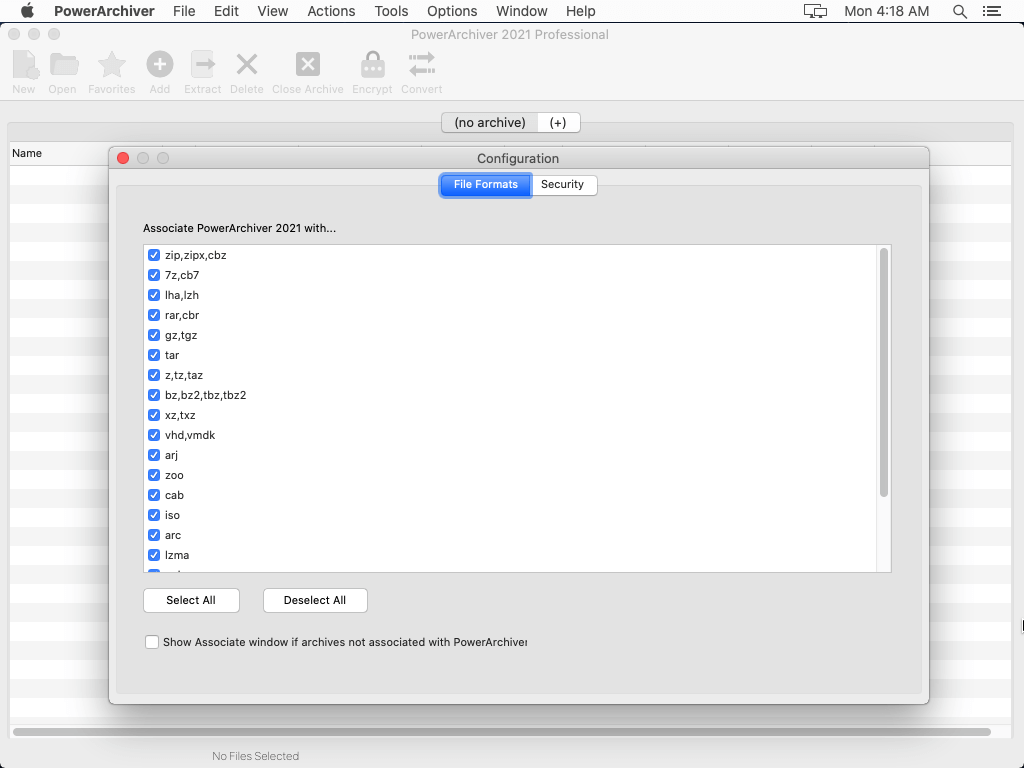
Task: Click the (+) new archive tab
Action: point(558,123)
